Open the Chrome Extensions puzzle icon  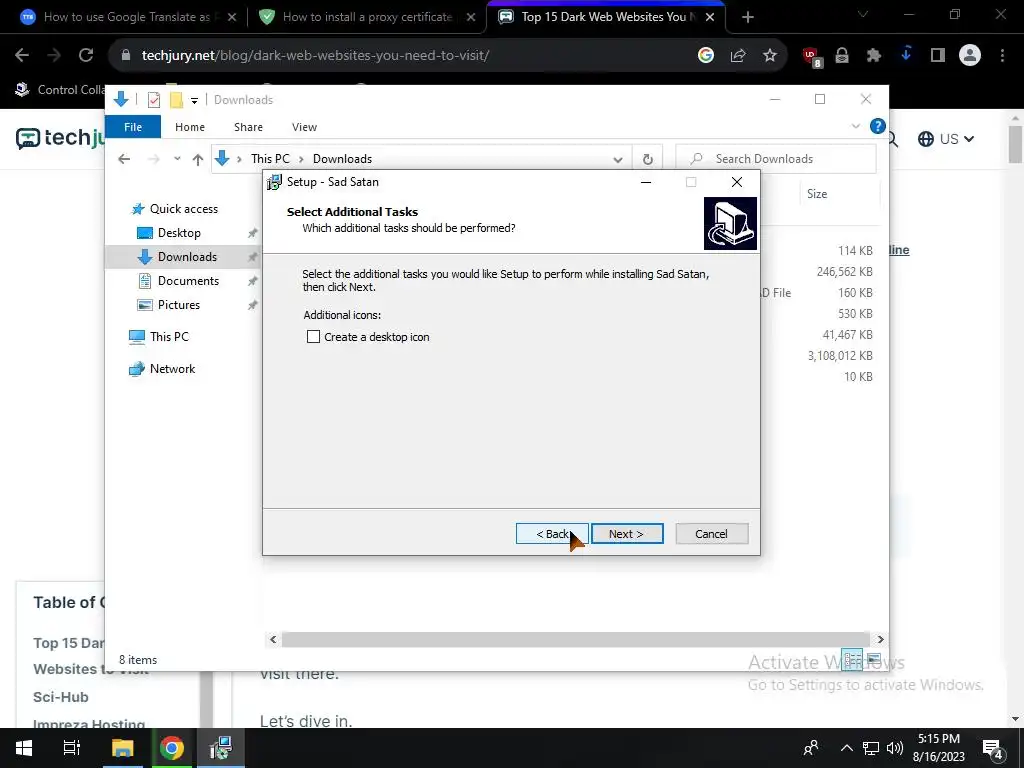(874, 56)
